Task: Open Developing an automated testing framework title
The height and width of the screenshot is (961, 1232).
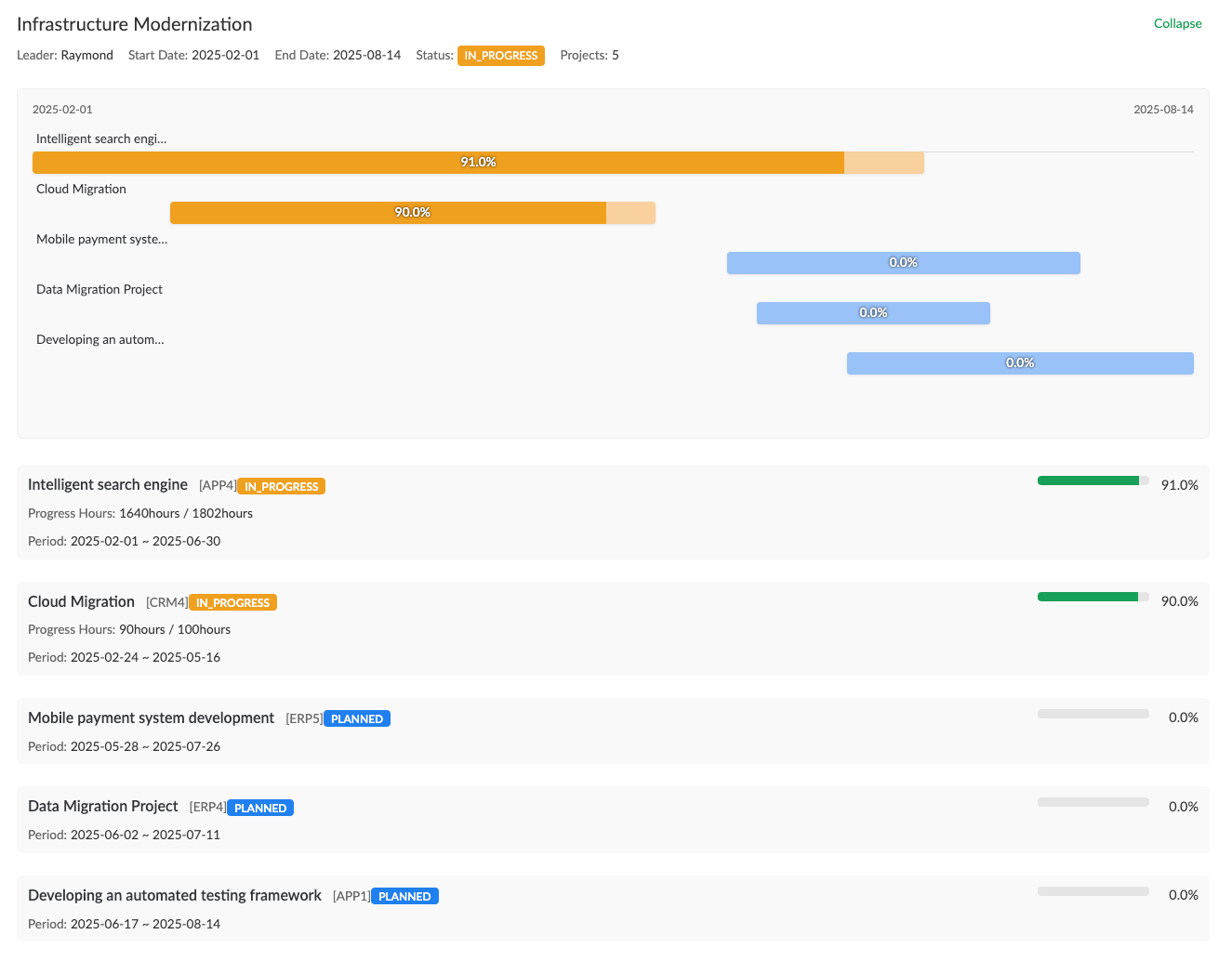Action: [175, 895]
